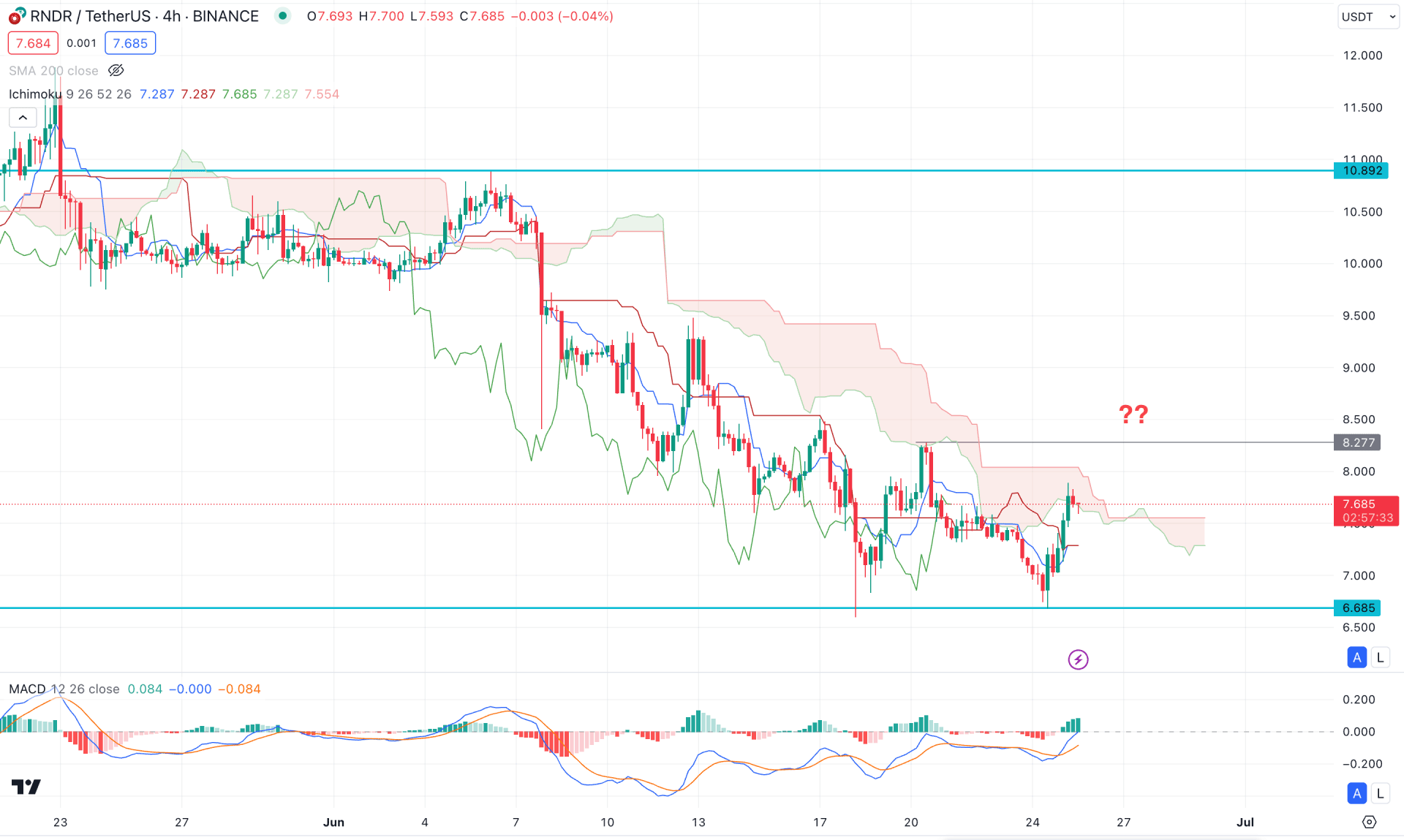
Task: Click the price change −0.003 (−0.04%) text
Action: coord(562,16)
